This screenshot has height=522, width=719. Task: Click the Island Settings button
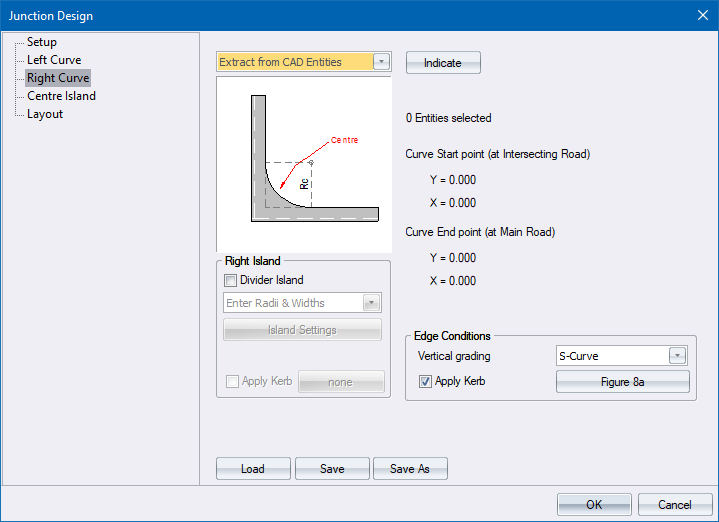pyautogui.click(x=303, y=330)
